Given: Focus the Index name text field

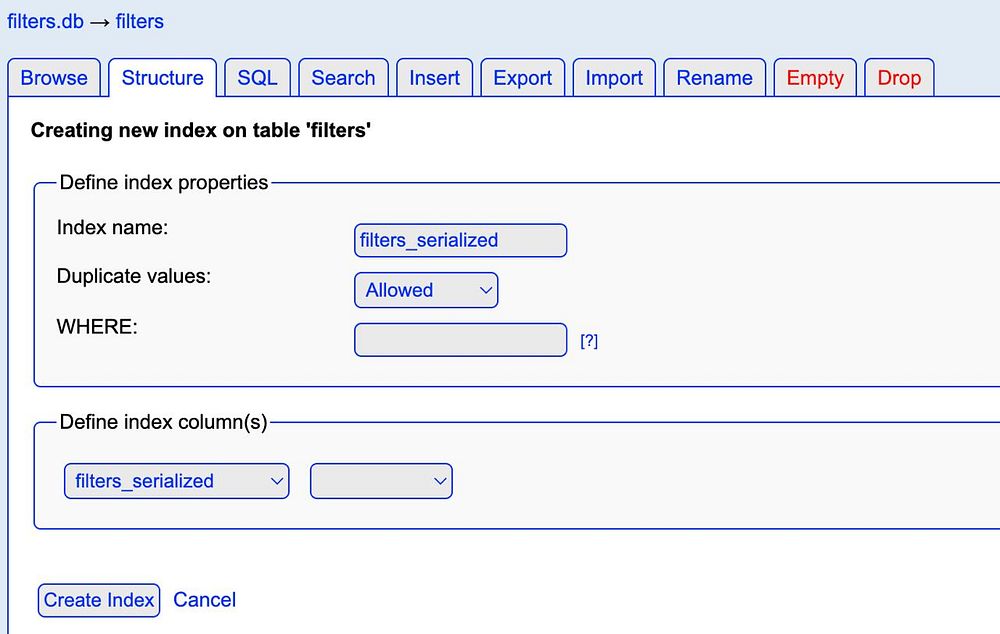Looking at the screenshot, I should tap(460, 240).
